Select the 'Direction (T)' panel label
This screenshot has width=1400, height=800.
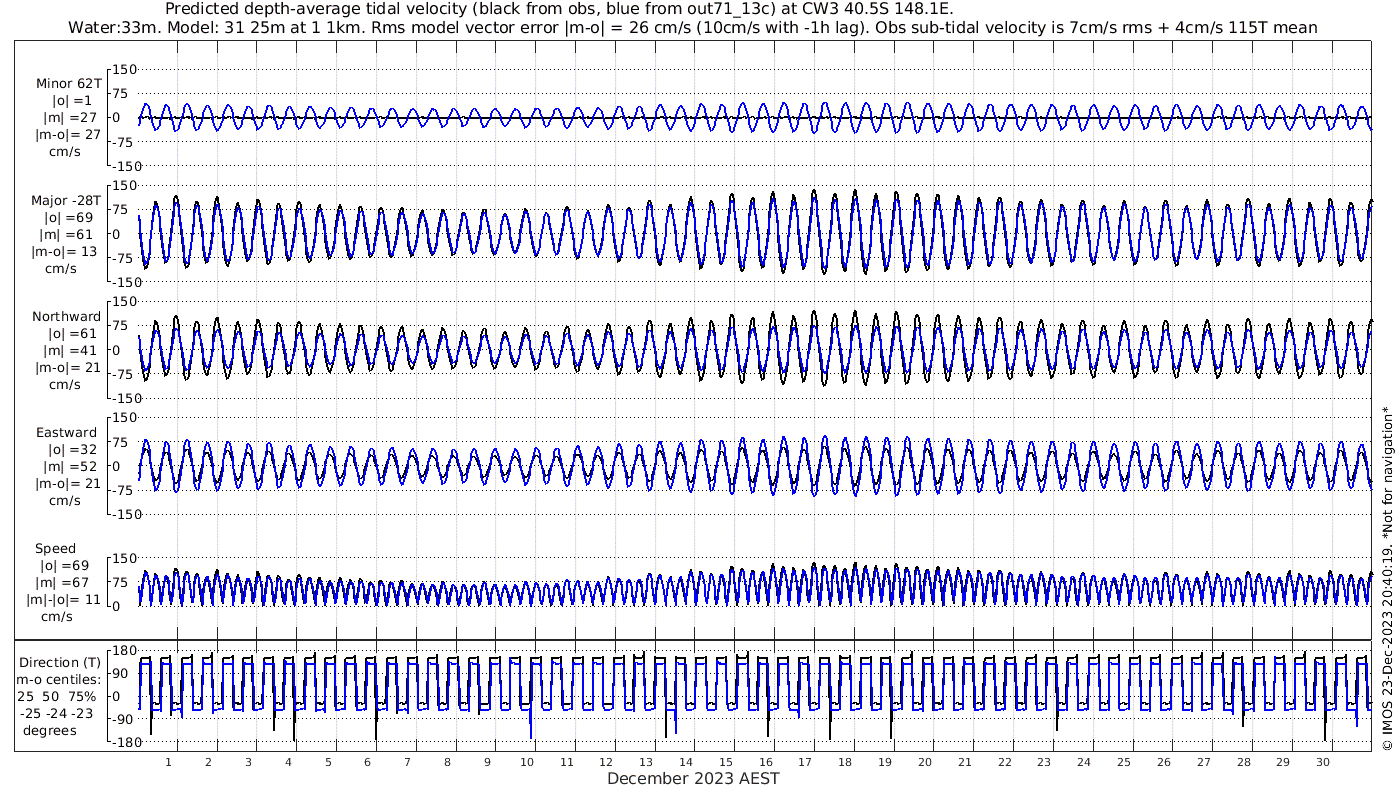[x=62, y=662]
